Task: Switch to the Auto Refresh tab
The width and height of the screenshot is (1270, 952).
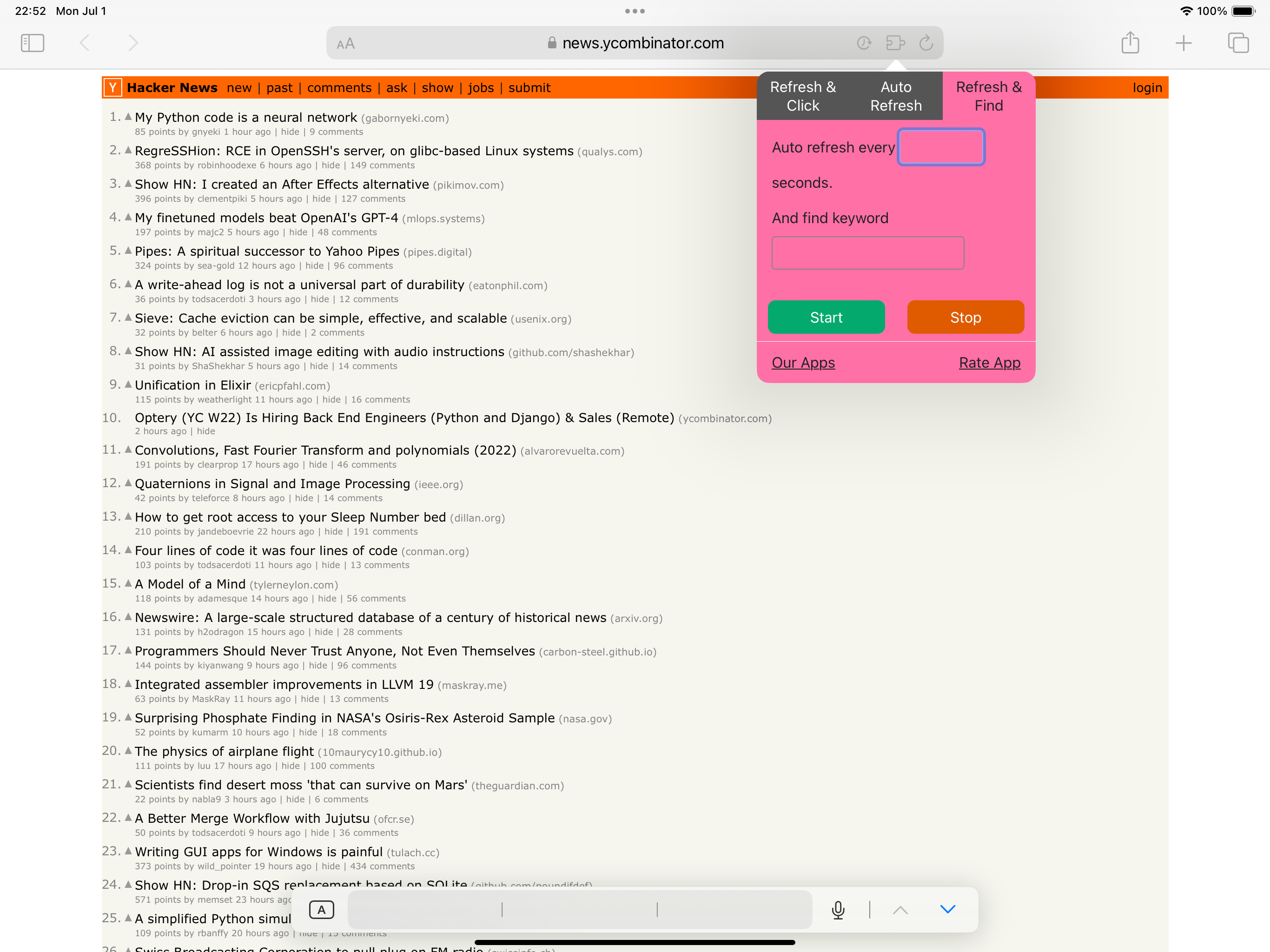Action: (x=896, y=96)
